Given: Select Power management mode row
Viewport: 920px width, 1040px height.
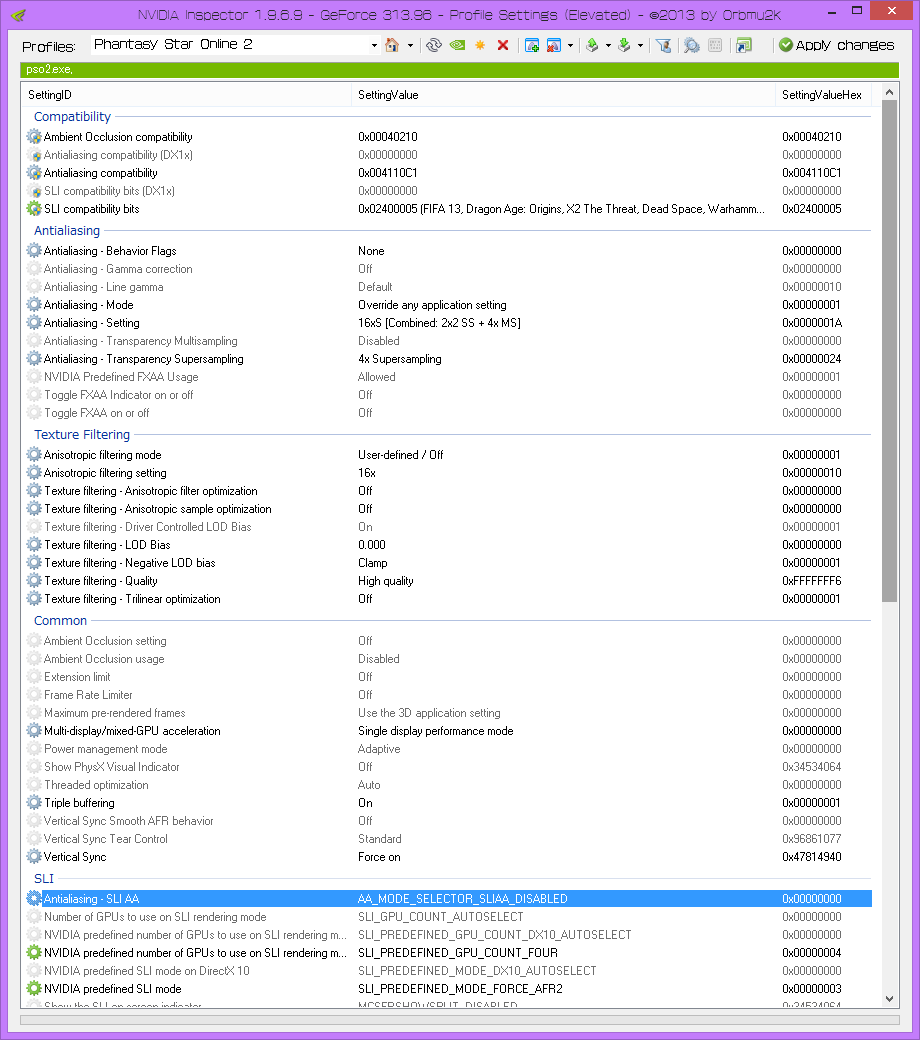Looking at the screenshot, I should pyautogui.click(x=448, y=749).
